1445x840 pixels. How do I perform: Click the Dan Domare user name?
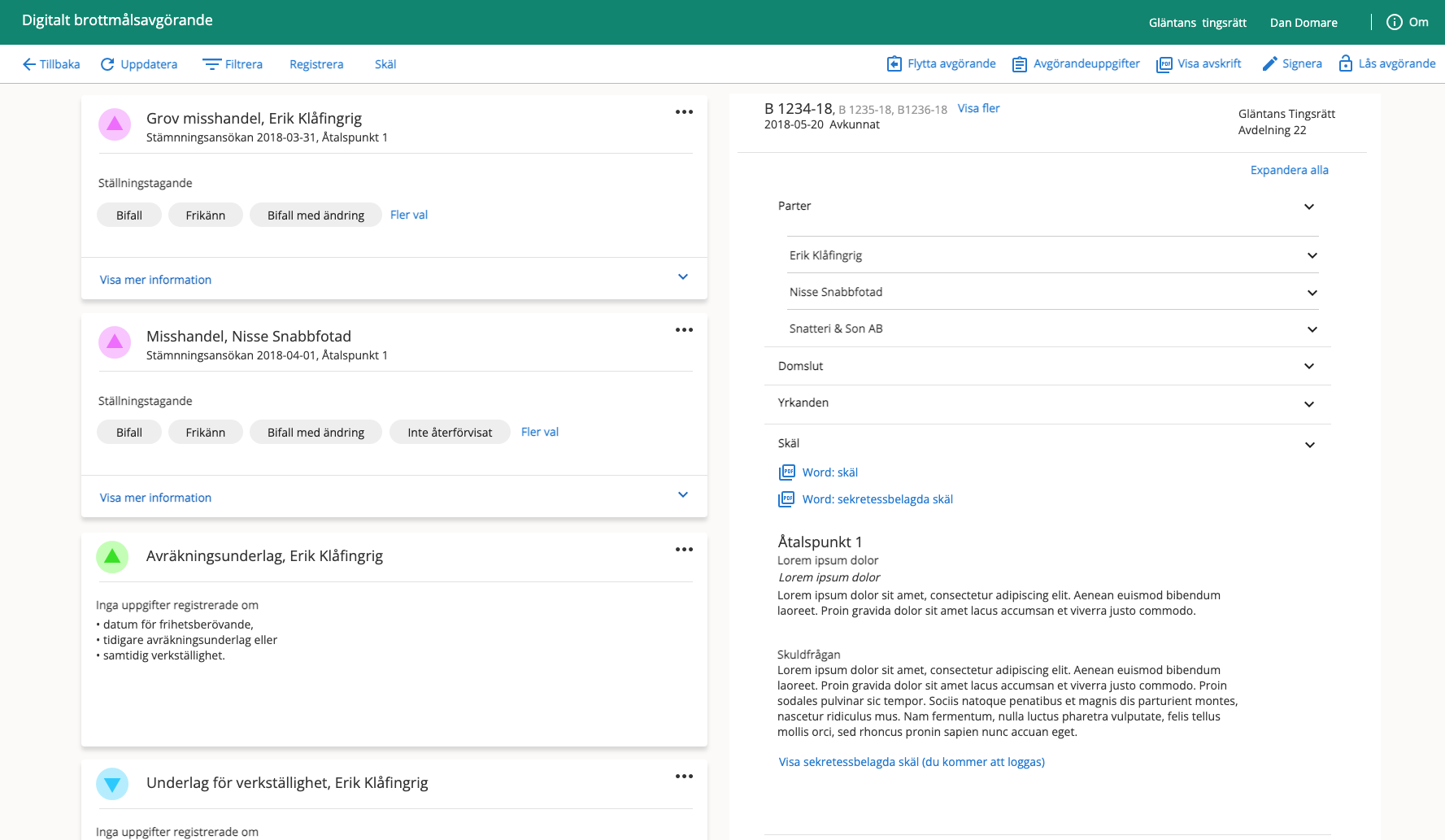[x=1304, y=23]
